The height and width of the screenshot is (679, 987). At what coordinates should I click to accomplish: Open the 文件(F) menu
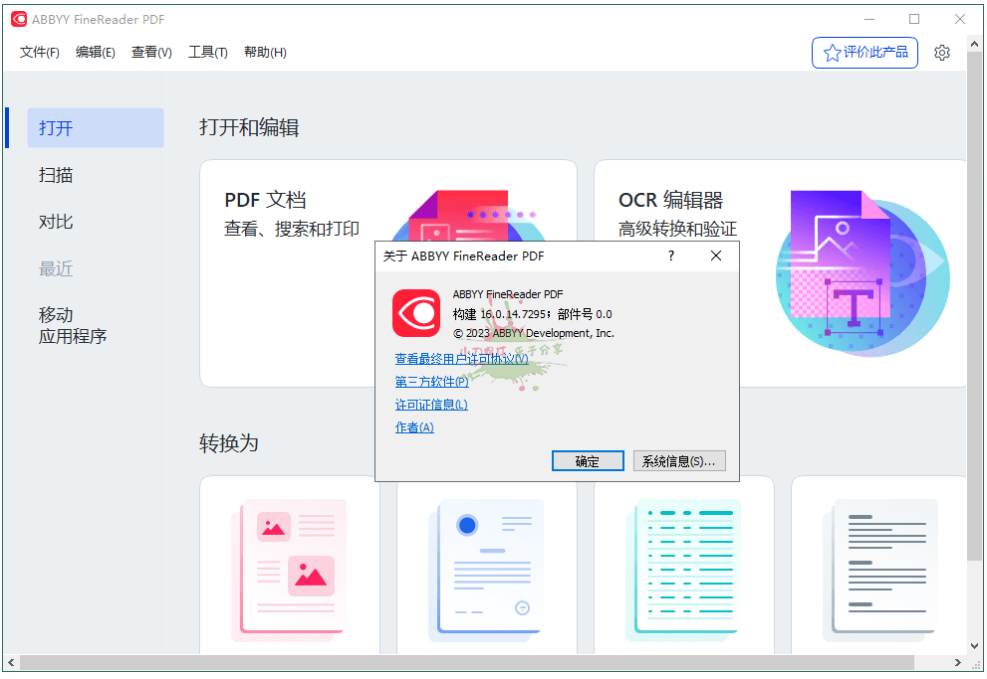[38, 51]
